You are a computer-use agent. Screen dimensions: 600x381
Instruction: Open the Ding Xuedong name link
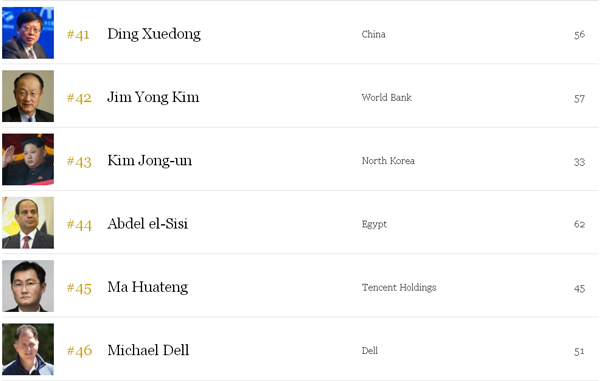tap(154, 34)
